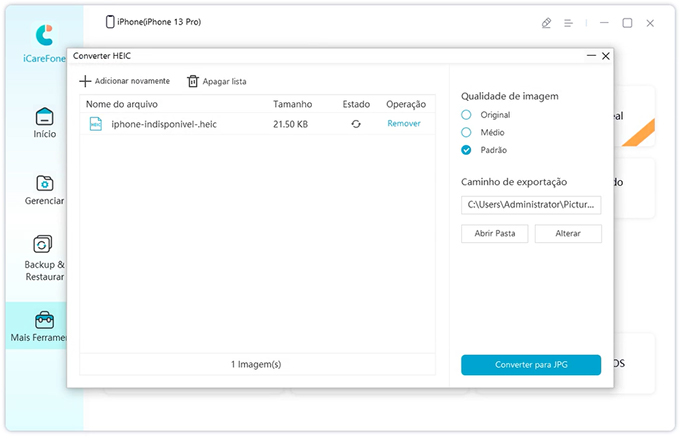Click the export path input field

pyautogui.click(x=531, y=204)
